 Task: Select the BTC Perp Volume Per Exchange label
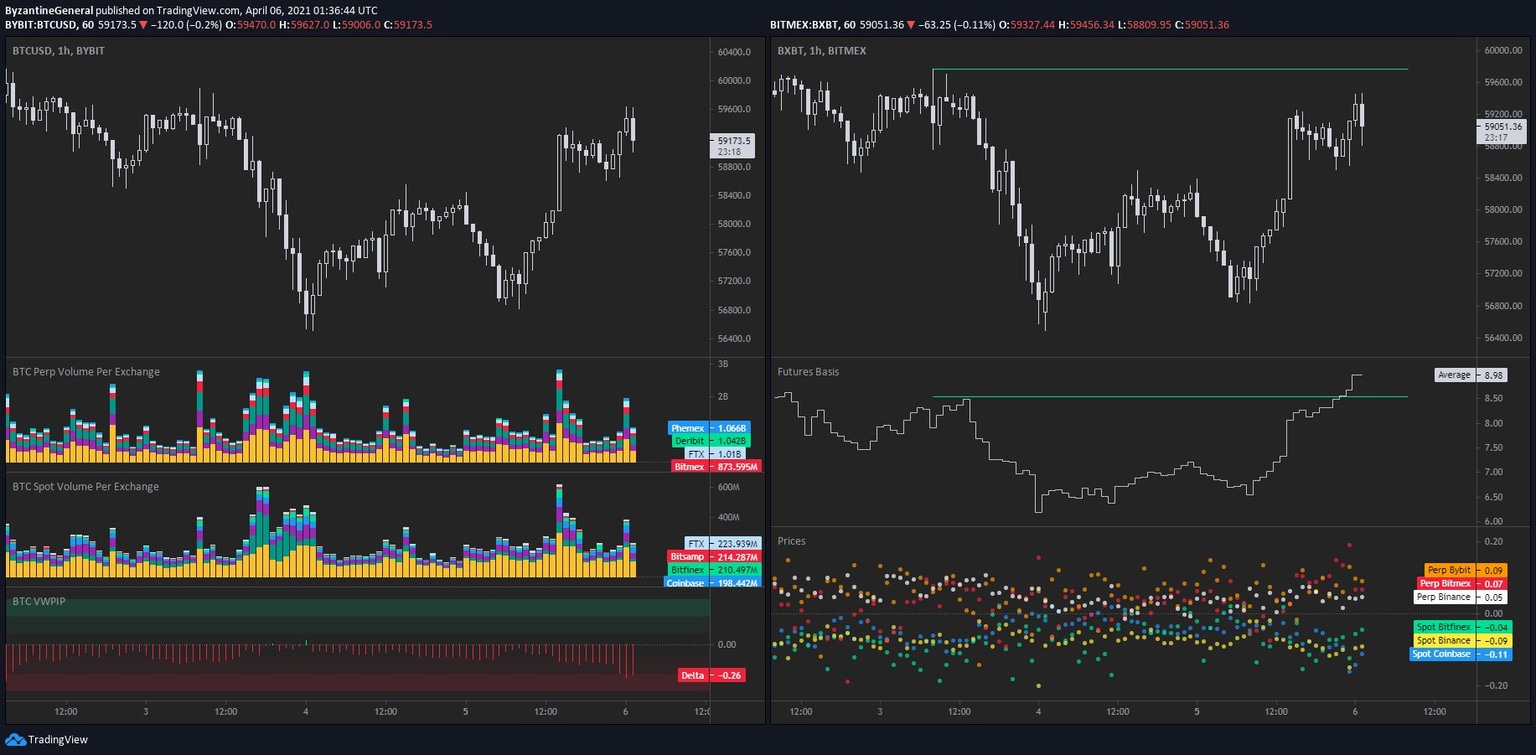(86, 372)
